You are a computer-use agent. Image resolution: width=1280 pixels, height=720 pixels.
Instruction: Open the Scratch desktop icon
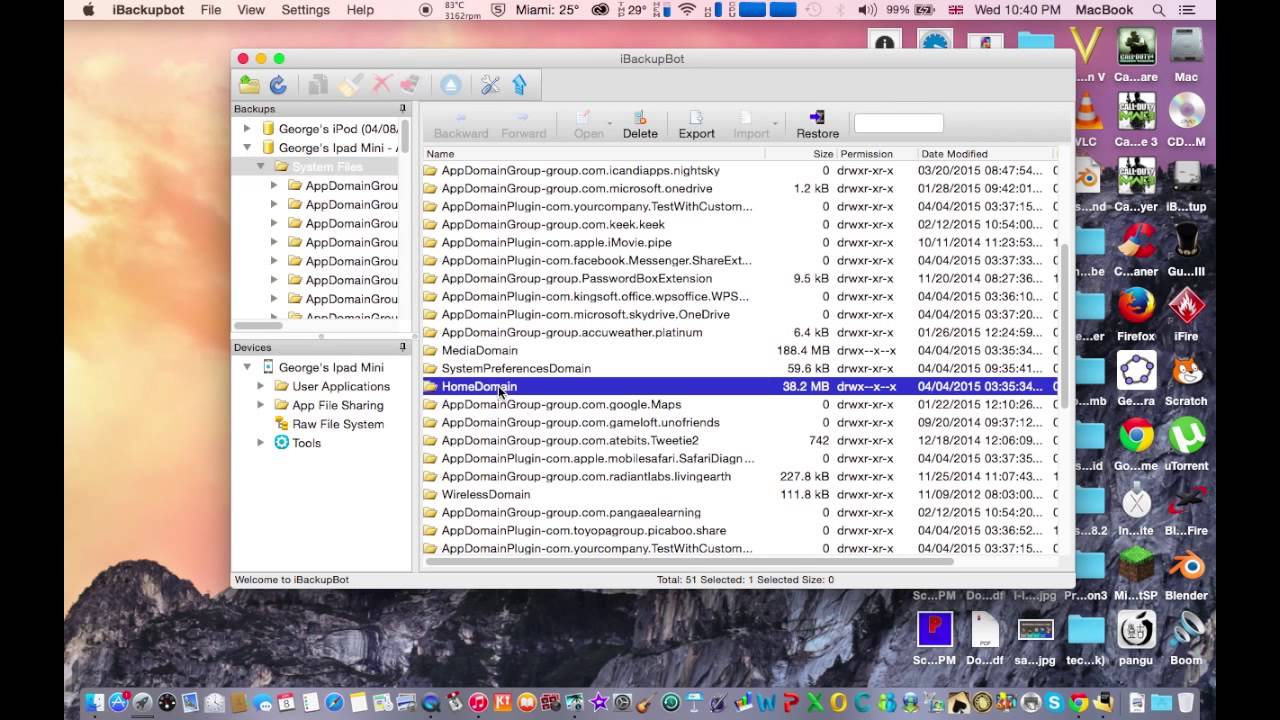pyautogui.click(x=1186, y=380)
